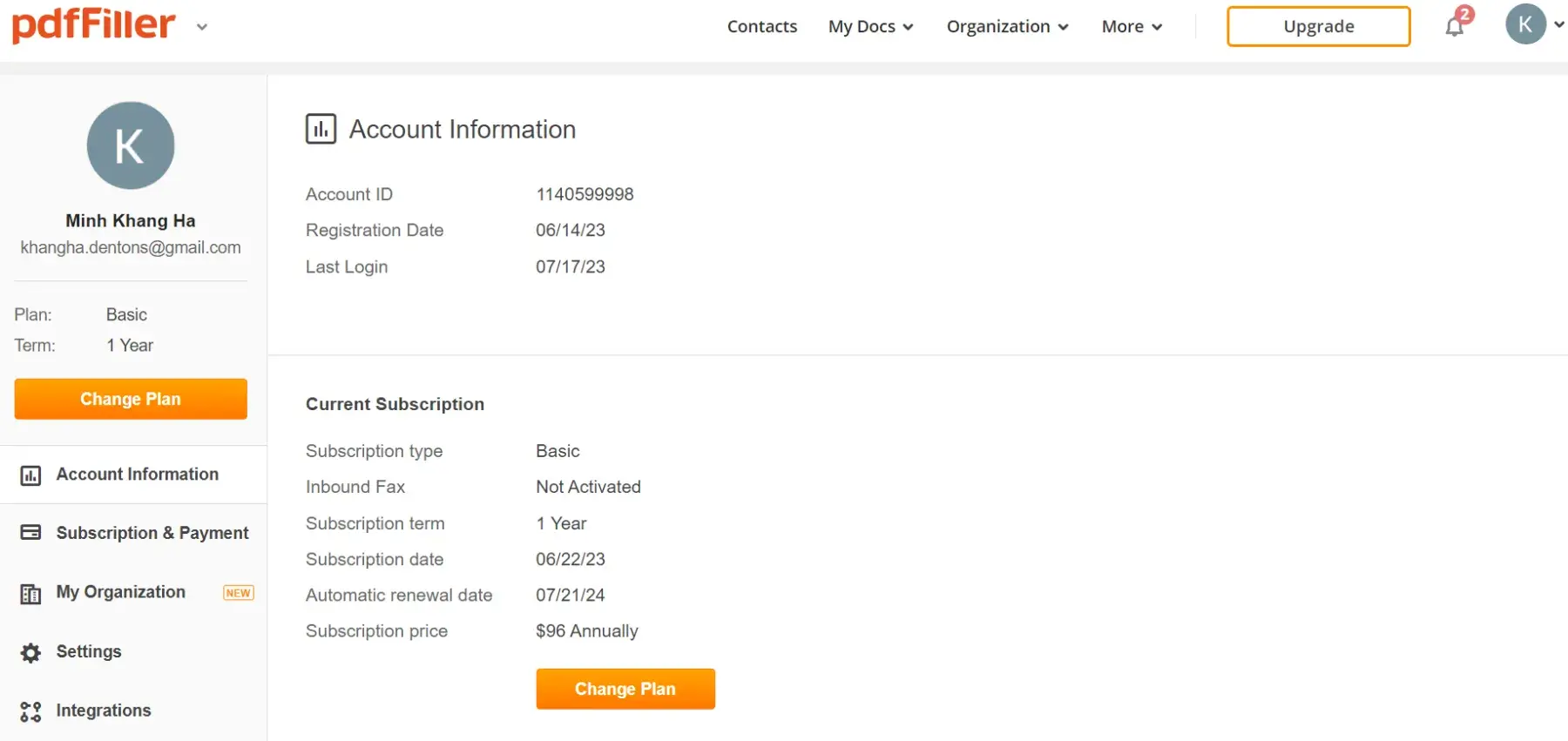Click the Integrations icon in sidebar

pos(30,711)
